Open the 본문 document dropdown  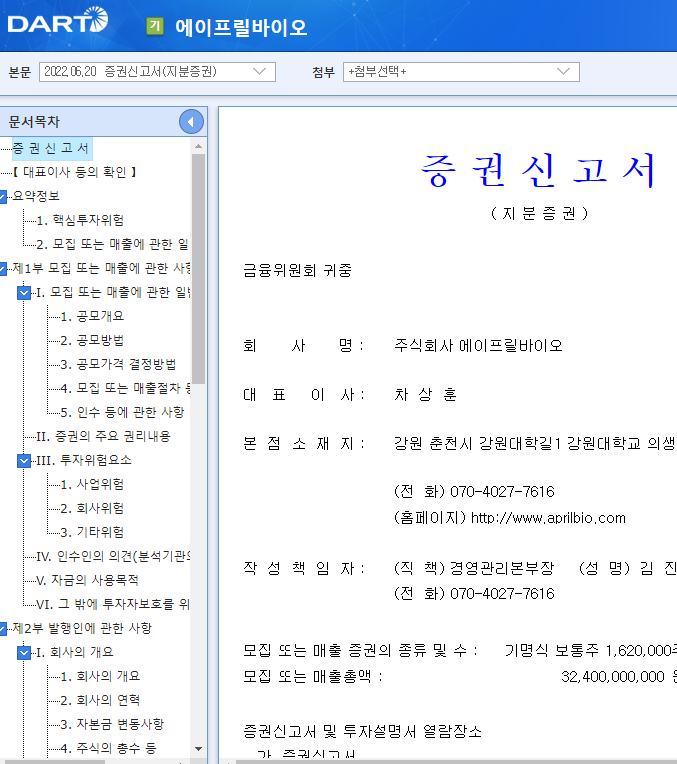(x=157, y=72)
